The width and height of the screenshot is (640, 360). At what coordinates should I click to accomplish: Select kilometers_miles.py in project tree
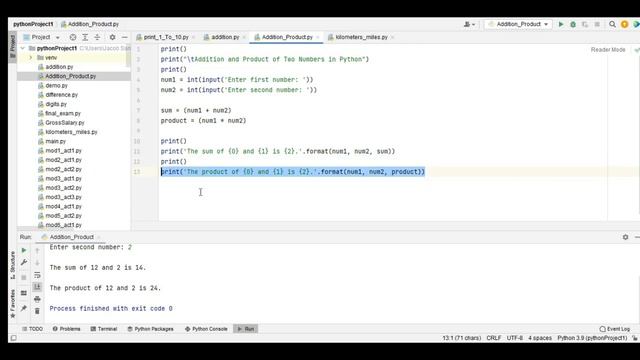click(x=71, y=132)
